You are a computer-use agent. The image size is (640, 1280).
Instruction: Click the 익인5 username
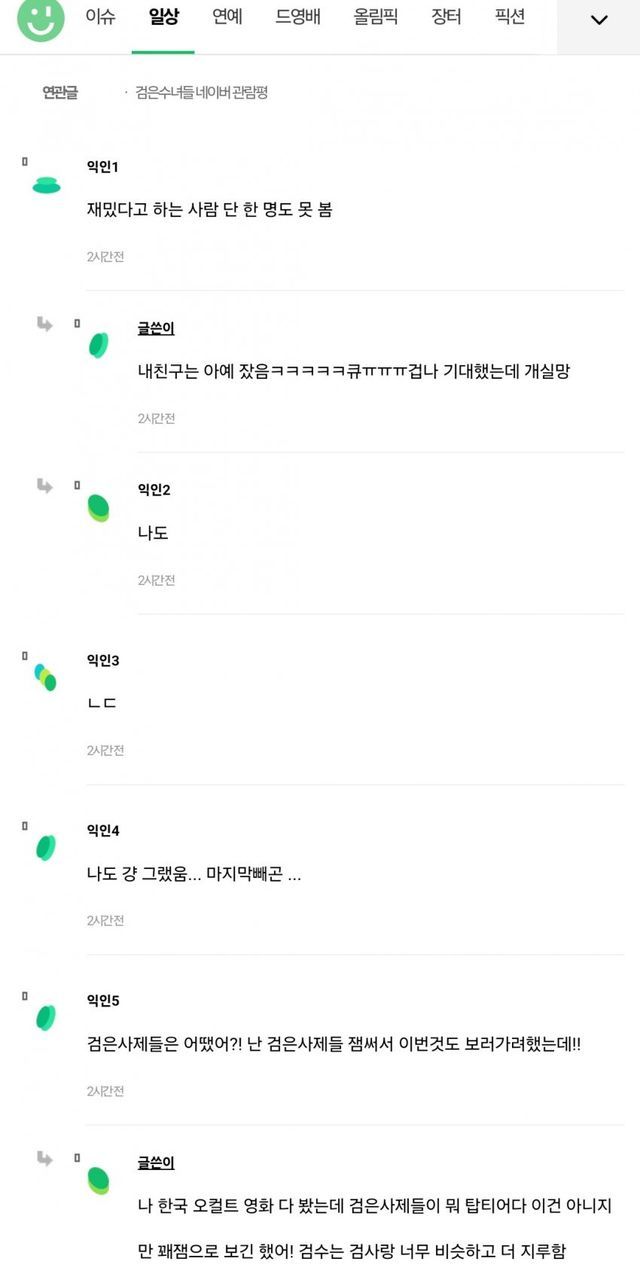pos(103,1000)
